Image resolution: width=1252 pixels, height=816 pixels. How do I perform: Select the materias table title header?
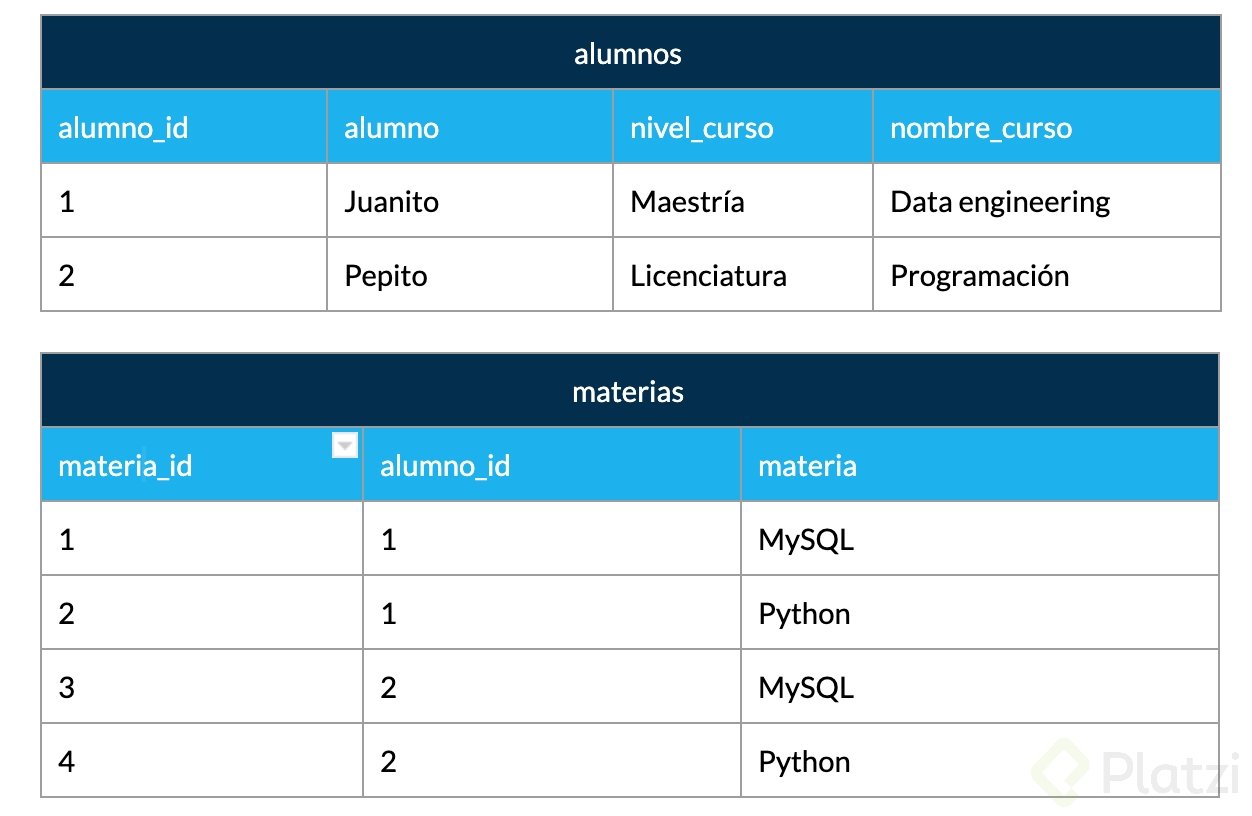tap(629, 391)
